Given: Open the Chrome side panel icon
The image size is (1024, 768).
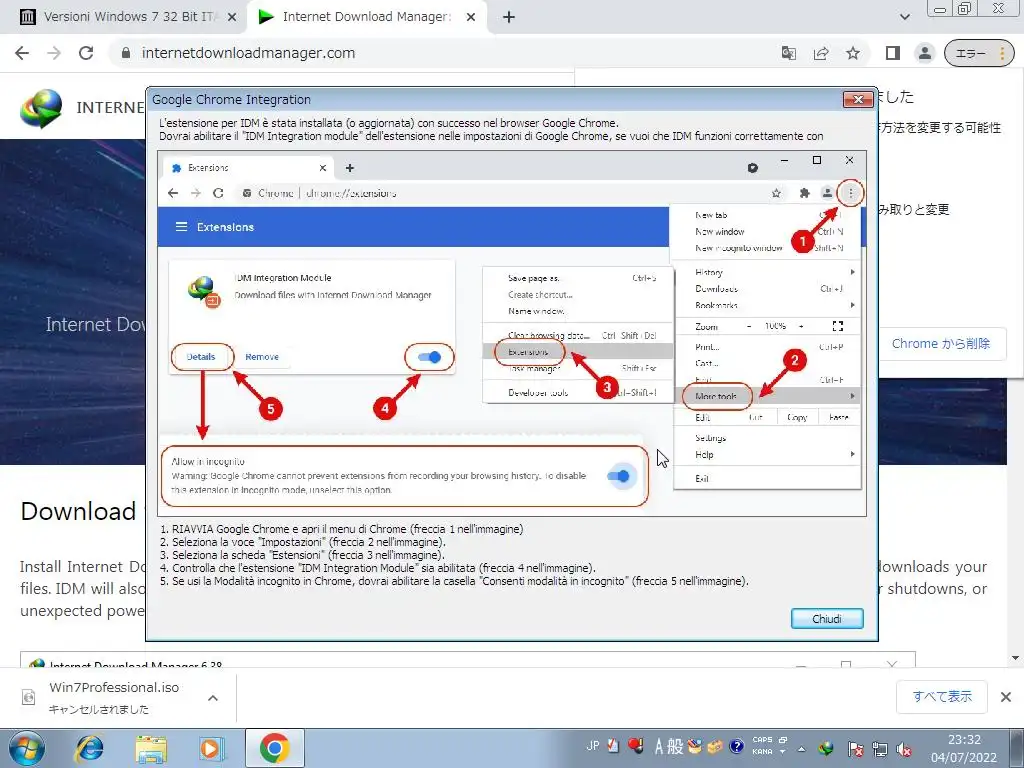Looking at the screenshot, I should (x=893, y=54).
